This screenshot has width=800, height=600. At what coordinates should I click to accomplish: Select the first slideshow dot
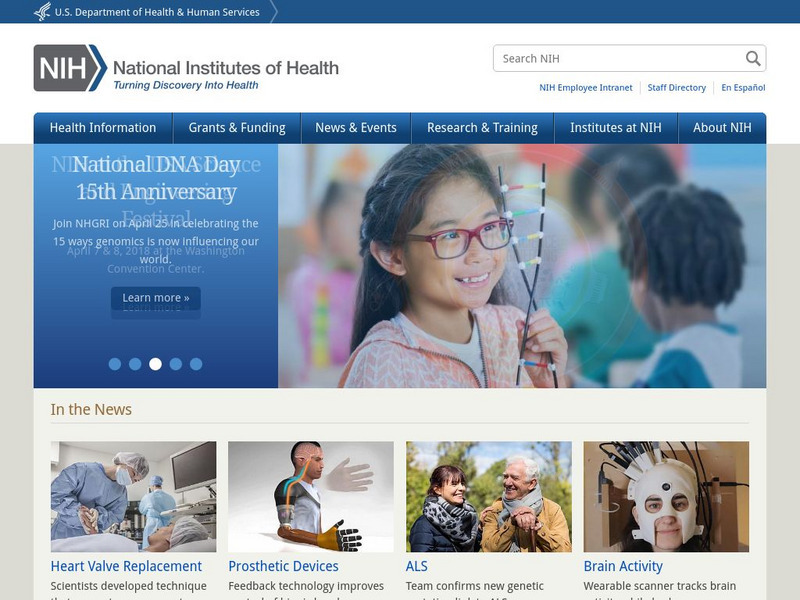115,364
